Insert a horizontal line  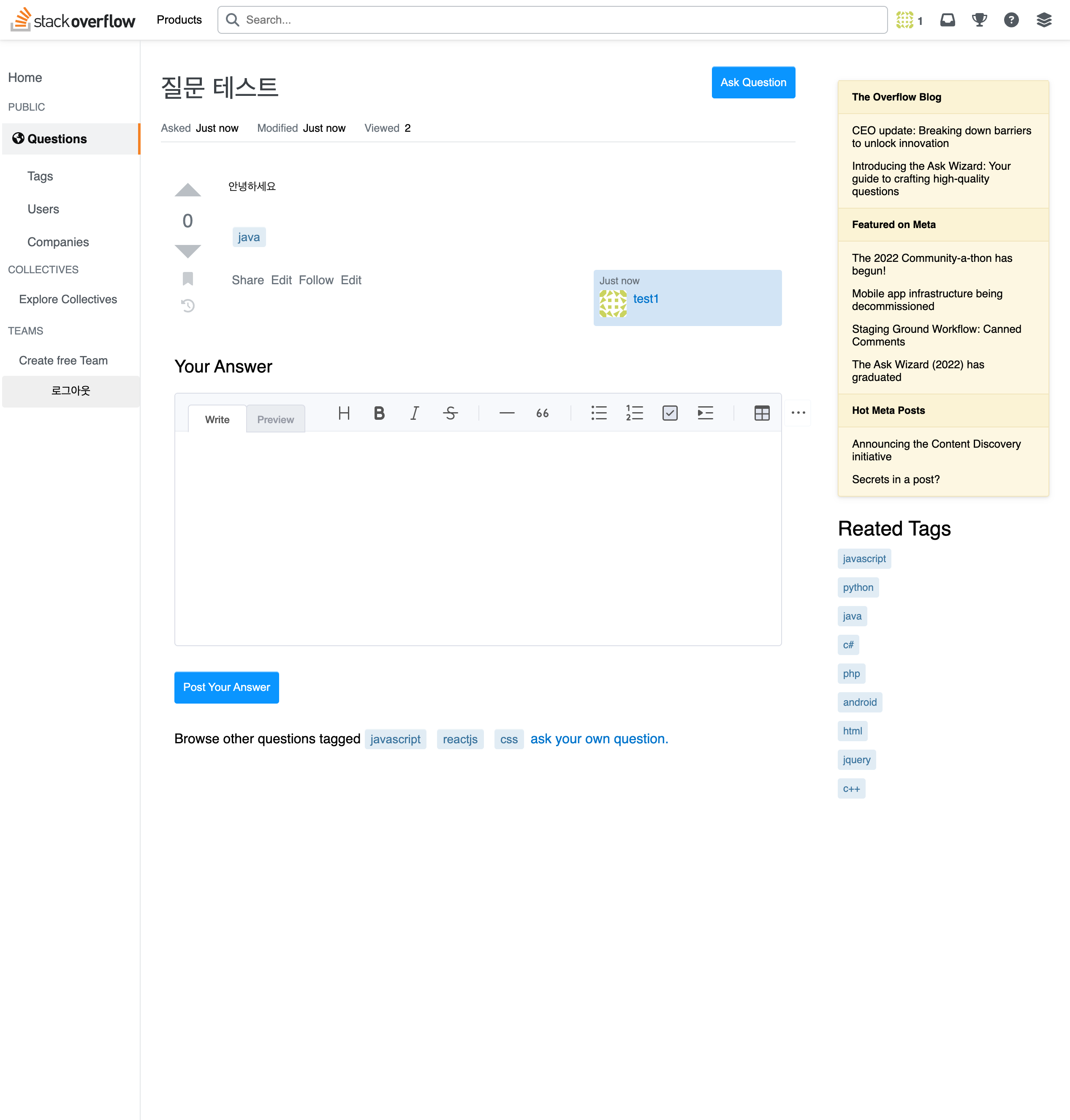pyautogui.click(x=507, y=413)
